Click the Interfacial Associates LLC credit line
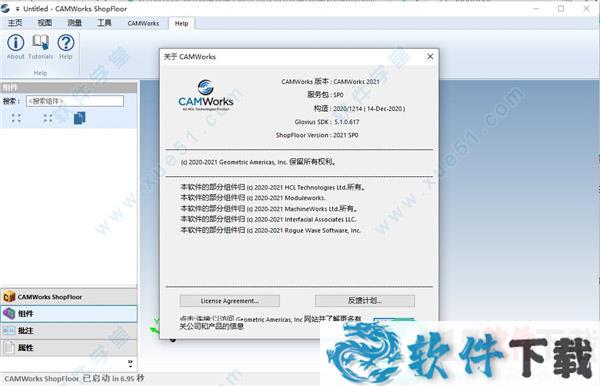Screen dimensions: 600x386 268,220
